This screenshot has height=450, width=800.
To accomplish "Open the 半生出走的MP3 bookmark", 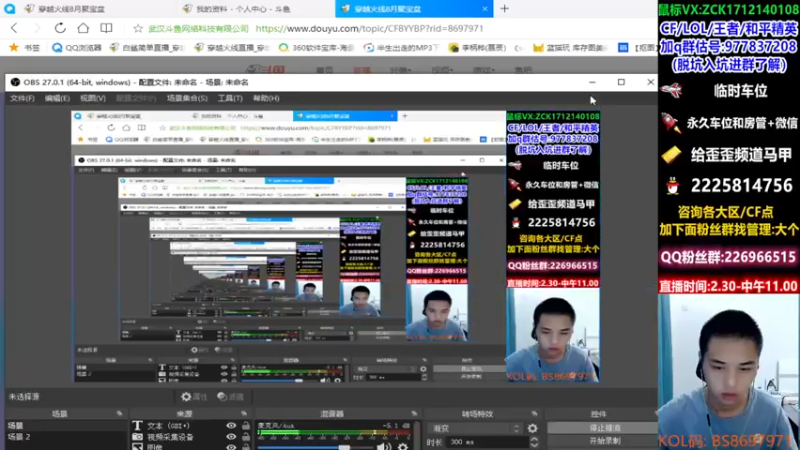I will (401, 47).
